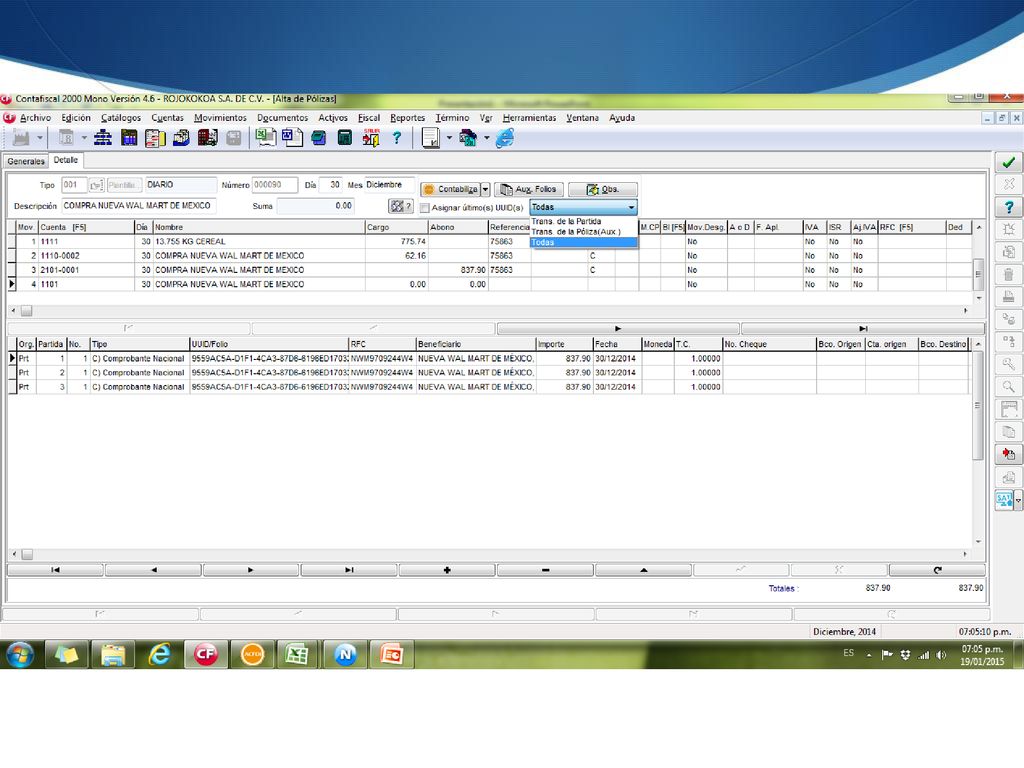Screen dimensions: 1024x768
Task: Click cell '13.755 KG CEREAL'
Action: (x=259, y=242)
